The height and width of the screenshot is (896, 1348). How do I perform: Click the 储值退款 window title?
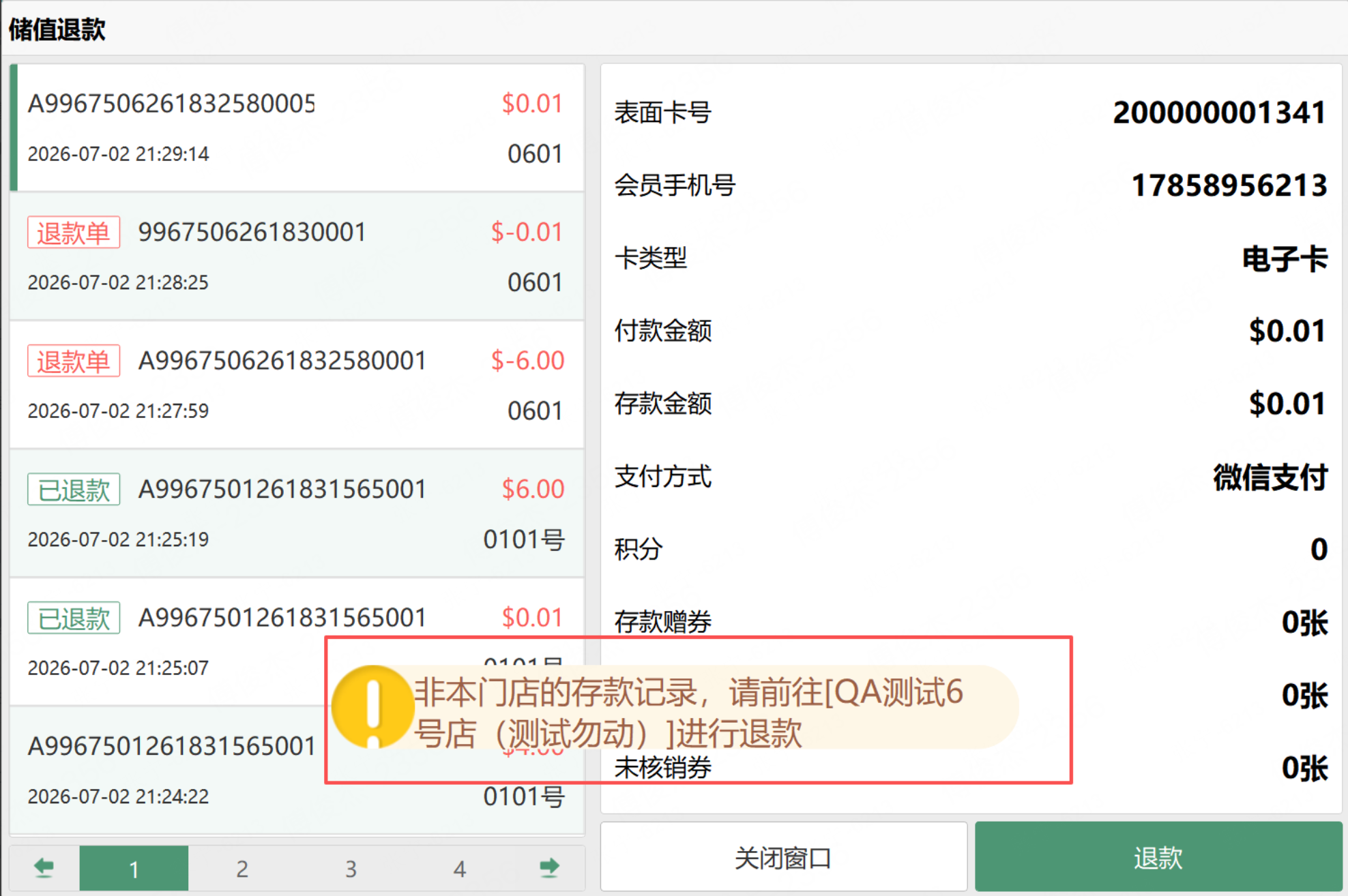click(x=57, y=29)
